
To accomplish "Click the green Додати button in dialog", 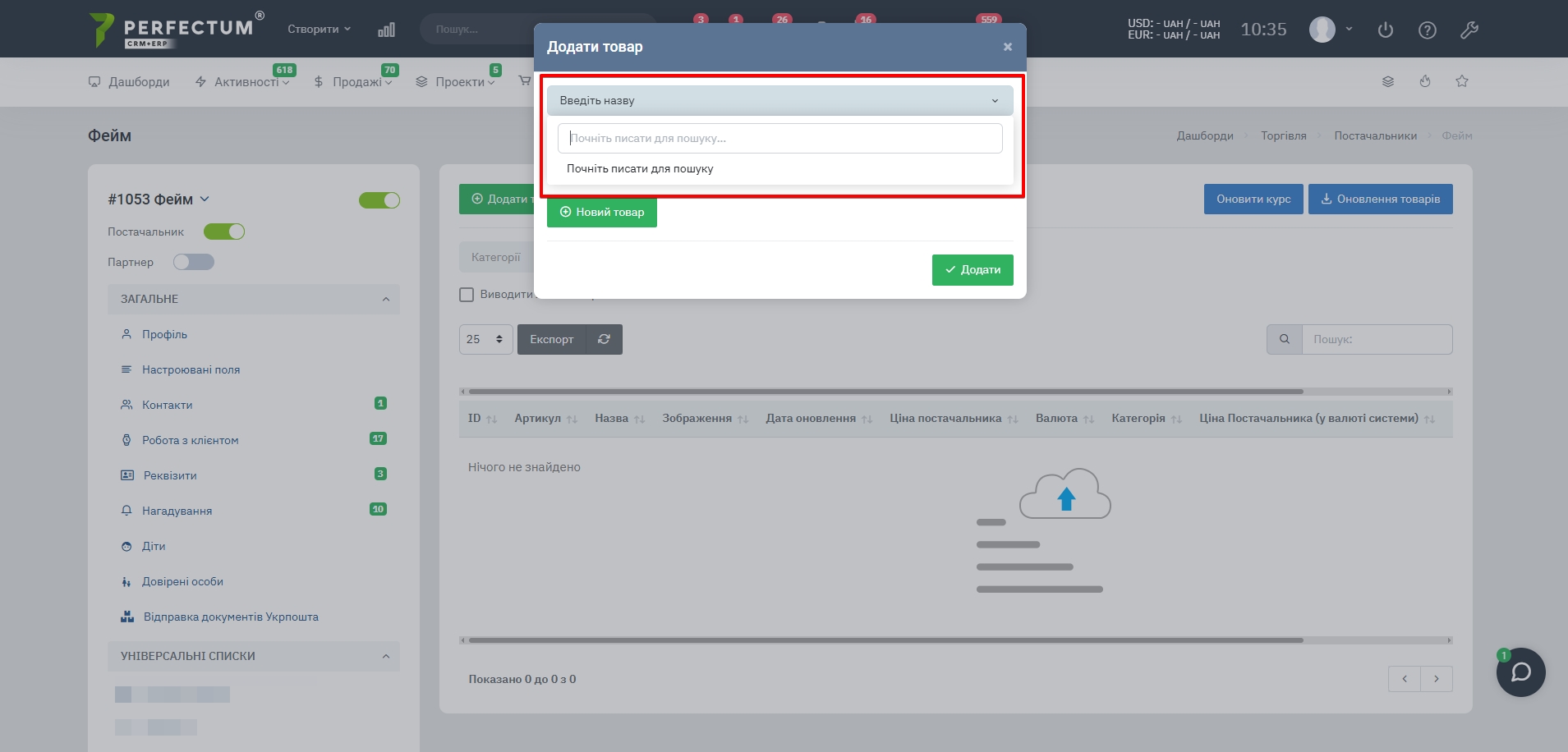I will (972, 269).
